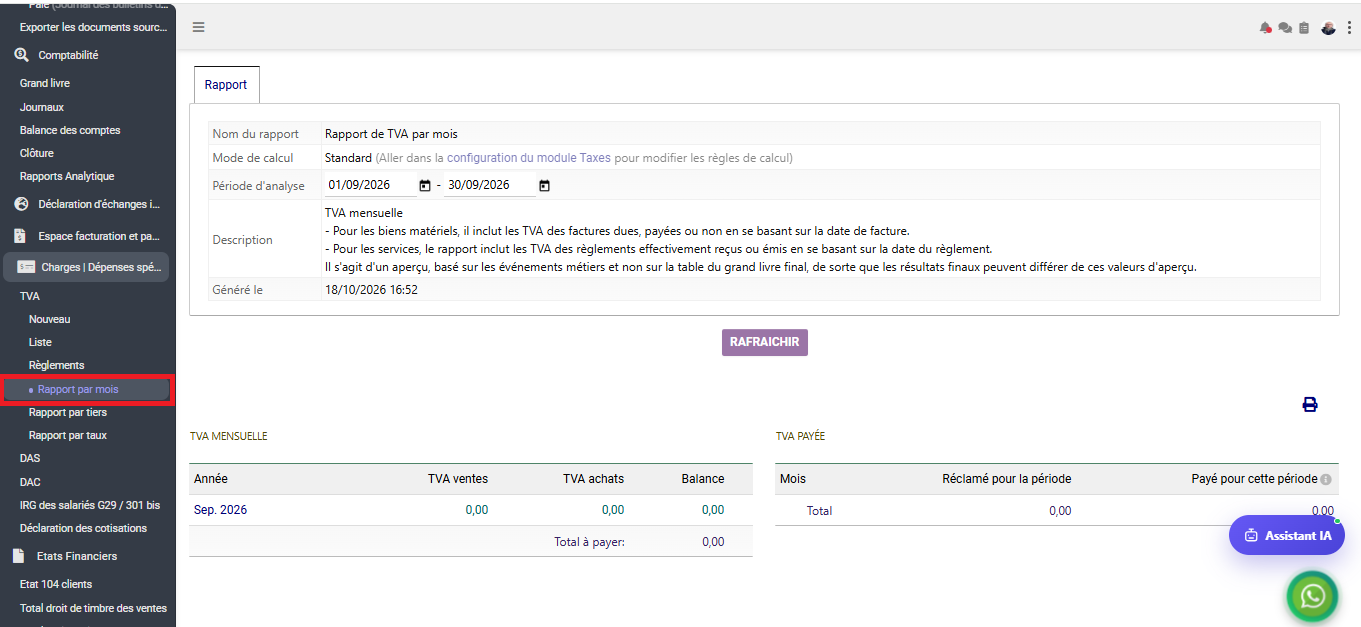1361x627 pixels.
Task: Open Clôture in sidebar
Action: [x=37, y=153]
